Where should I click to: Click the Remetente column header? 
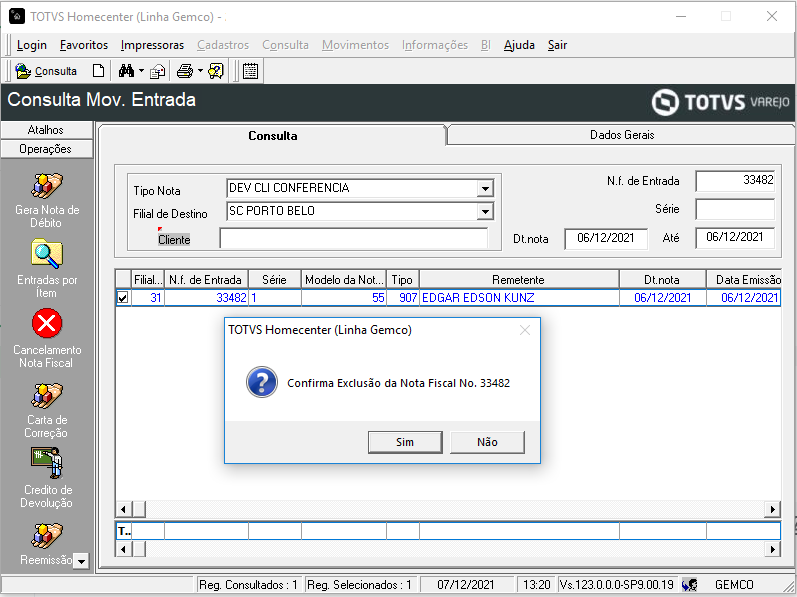(518, 279)
